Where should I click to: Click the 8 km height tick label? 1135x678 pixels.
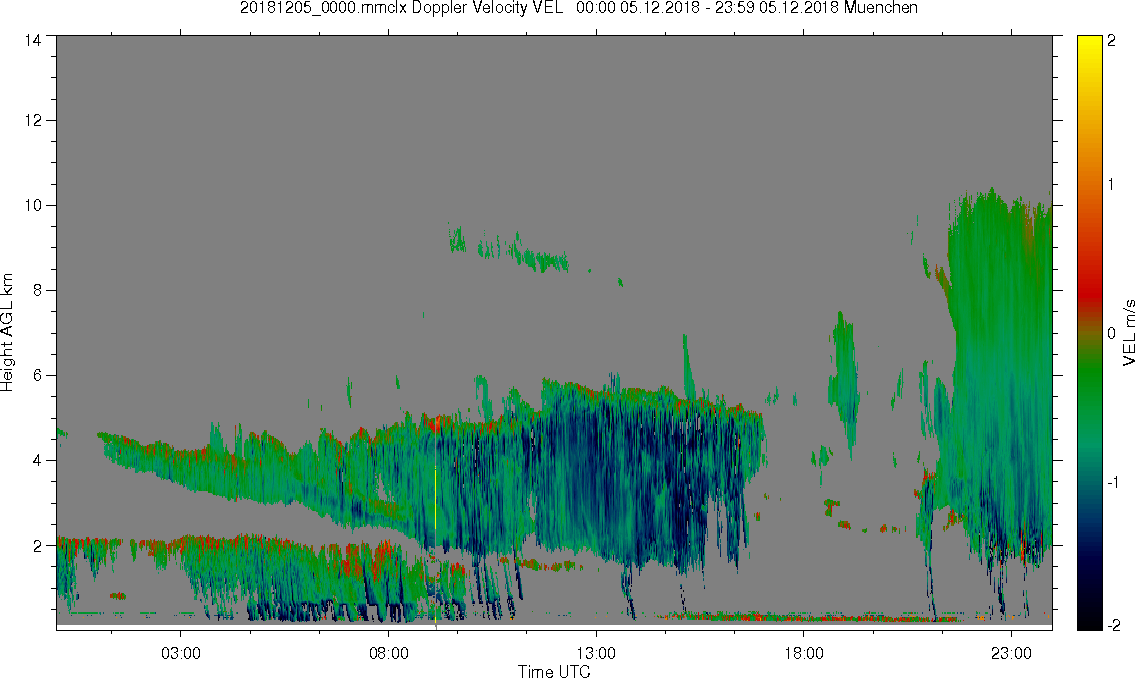click(x=36, y=290)
